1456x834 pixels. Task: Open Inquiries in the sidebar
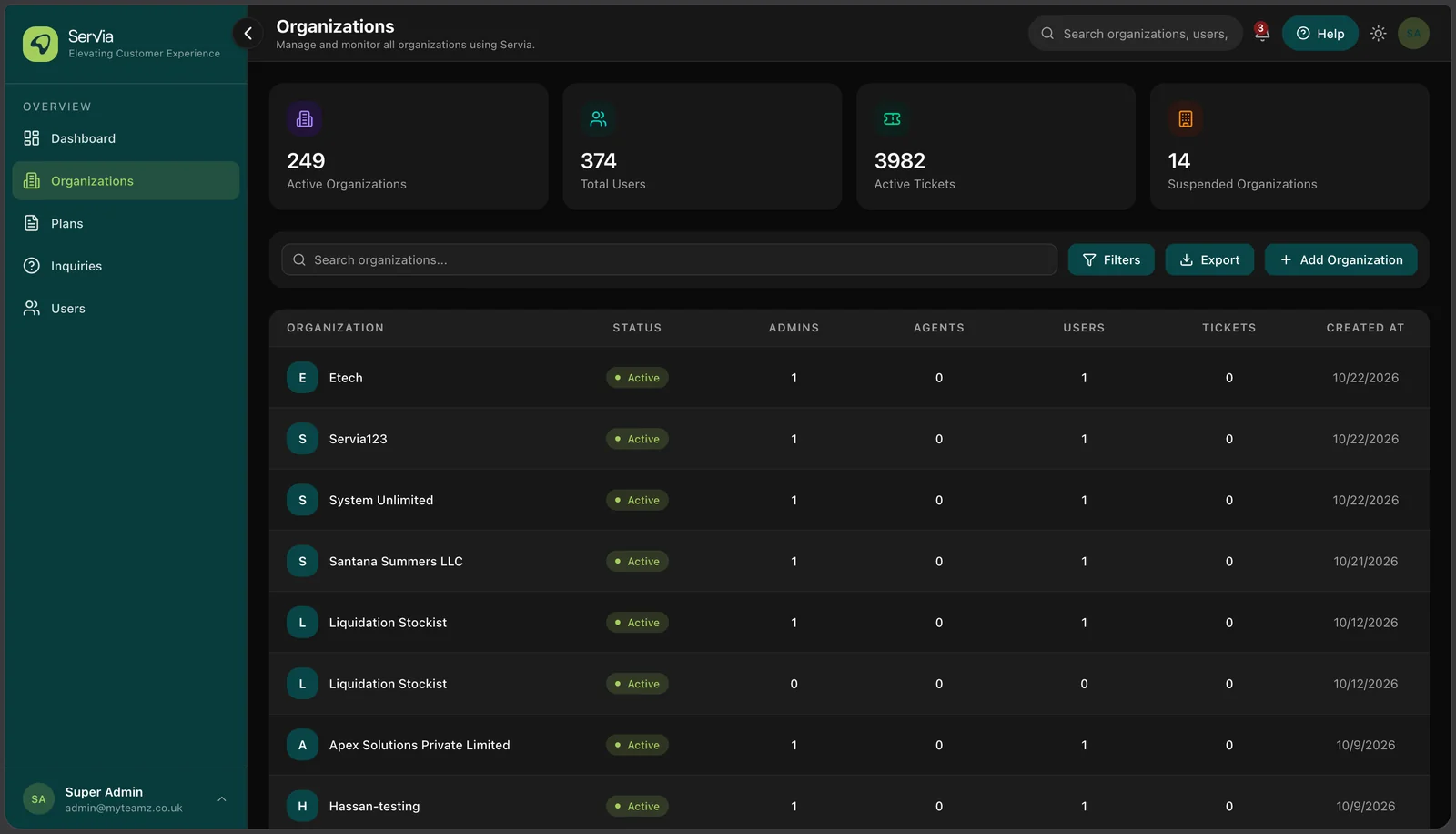(126, 266)
